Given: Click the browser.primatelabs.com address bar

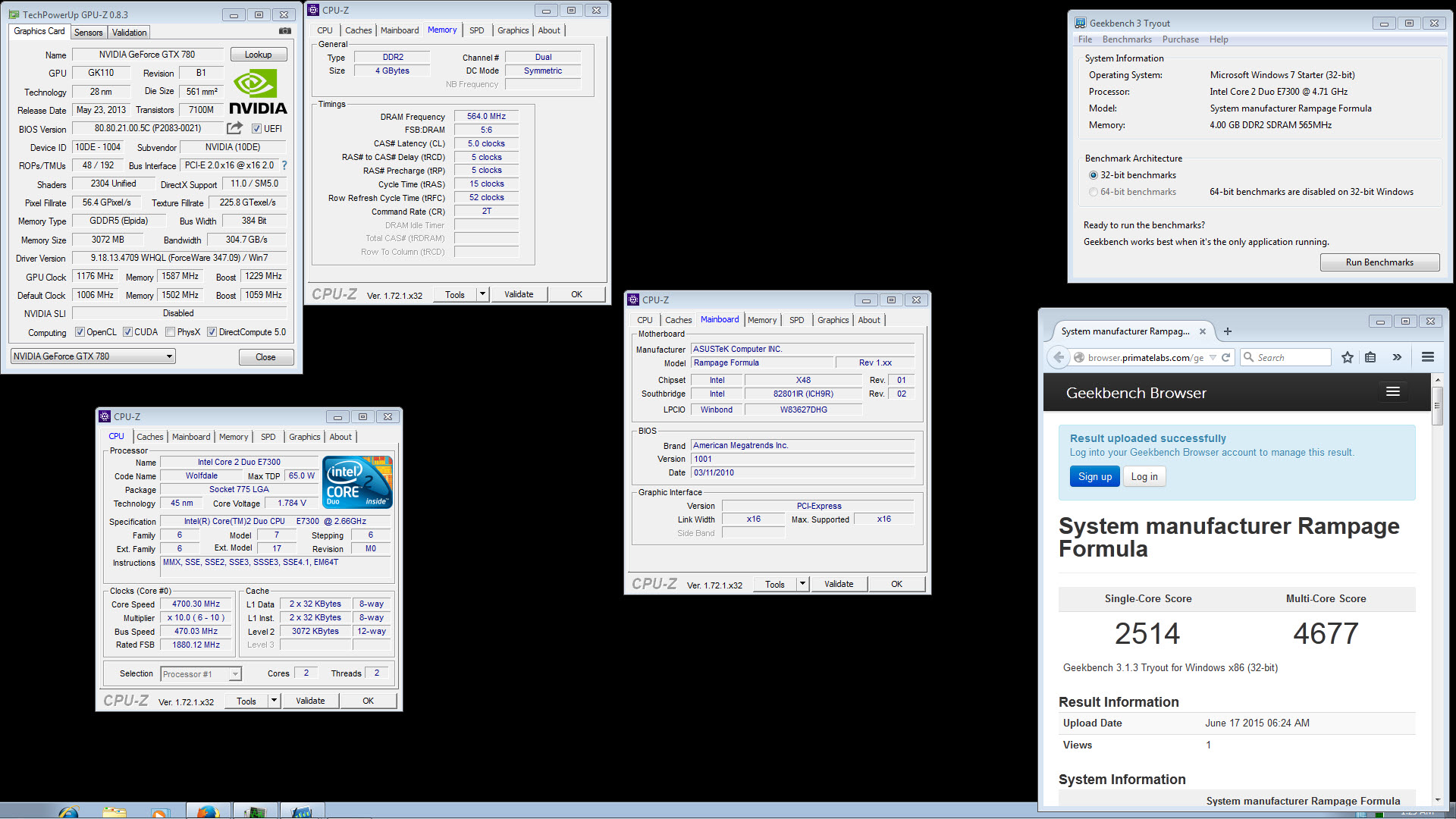Looking at the screenshot, I should 1145,357.
